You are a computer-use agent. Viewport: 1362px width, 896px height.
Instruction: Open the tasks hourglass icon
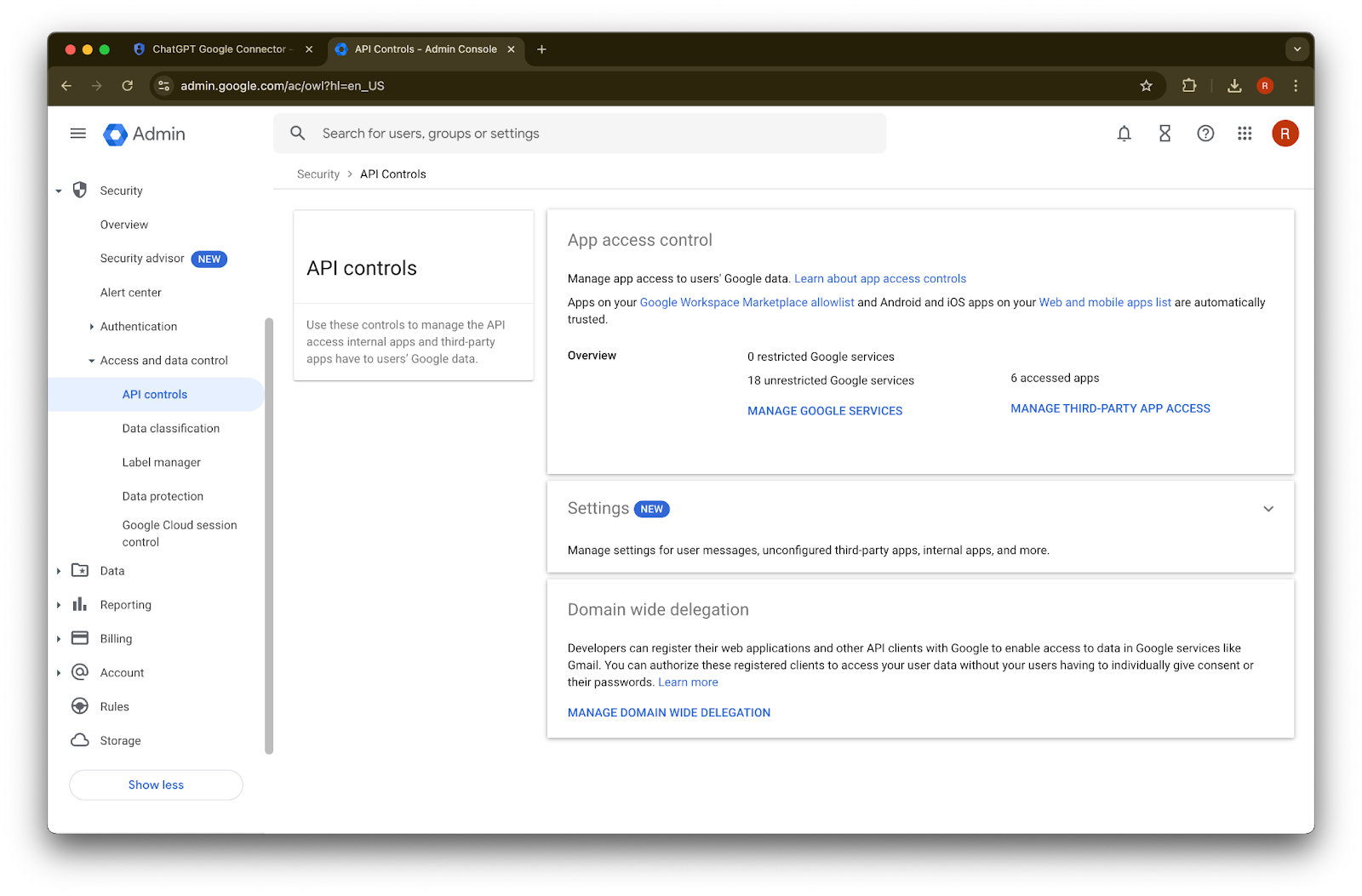(1165, 134)
